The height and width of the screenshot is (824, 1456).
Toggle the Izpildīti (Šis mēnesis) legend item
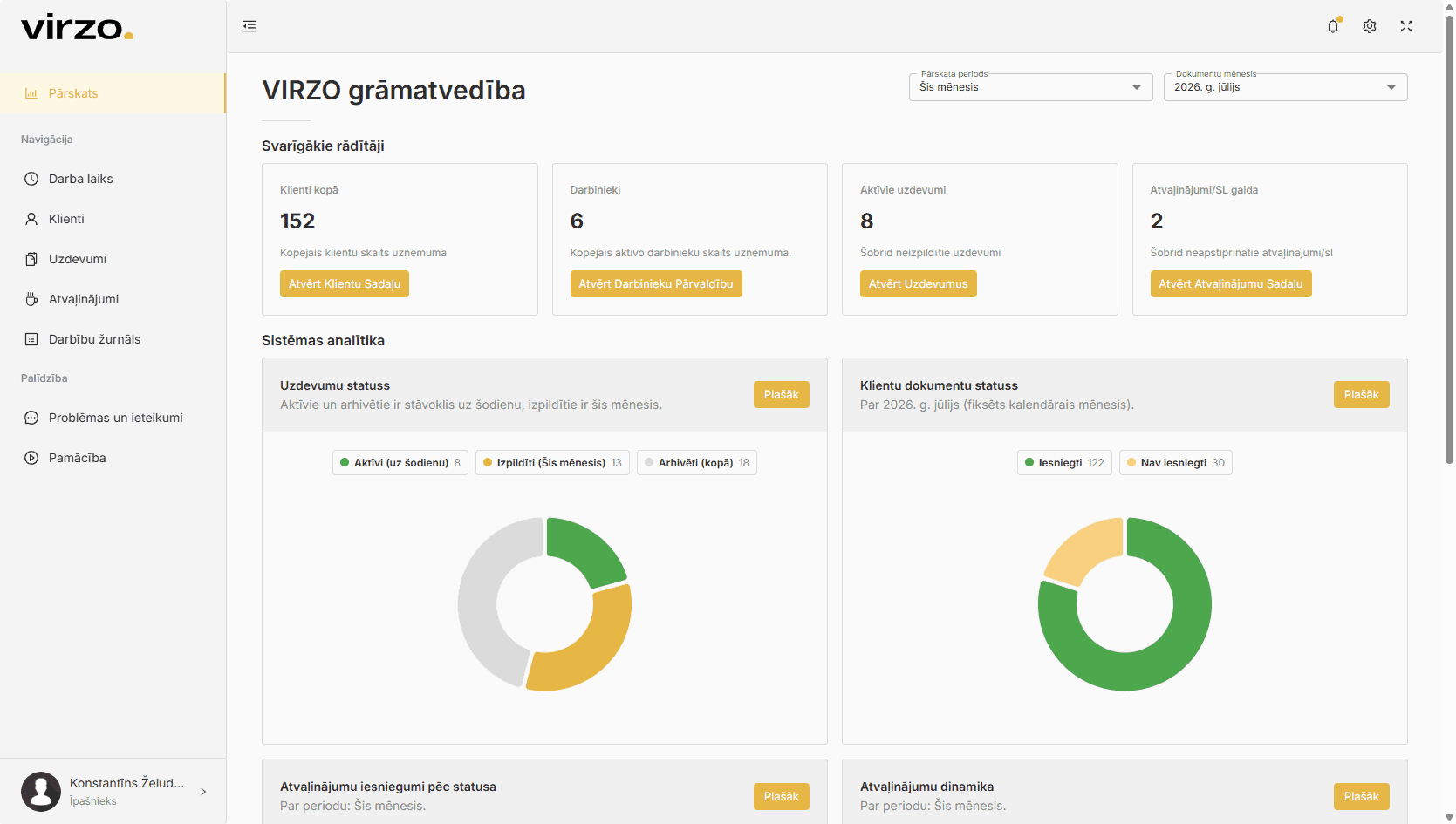(x=552, y=463)
